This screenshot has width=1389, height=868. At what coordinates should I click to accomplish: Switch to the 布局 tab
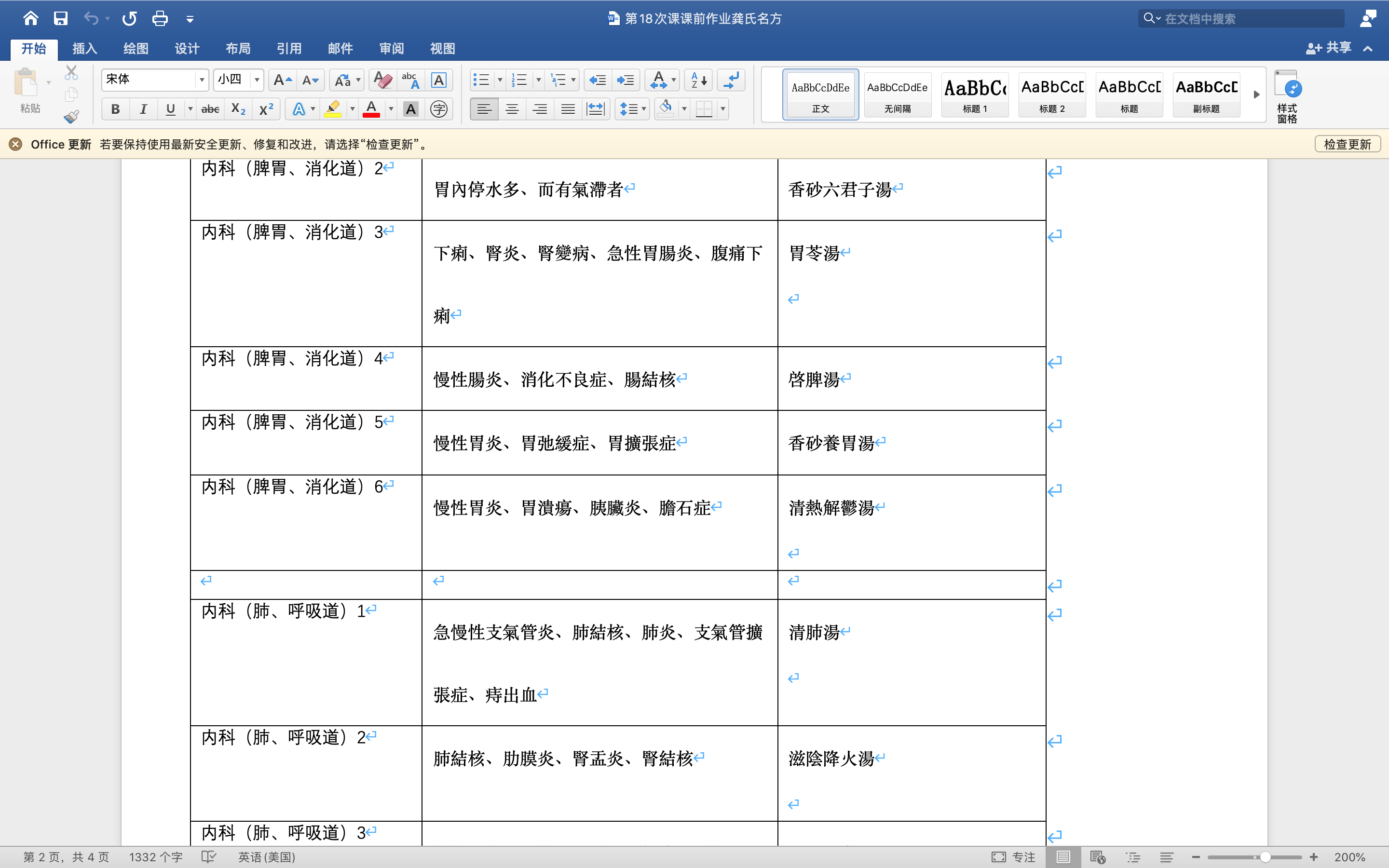pyautogui.click(x=238, y=49)
